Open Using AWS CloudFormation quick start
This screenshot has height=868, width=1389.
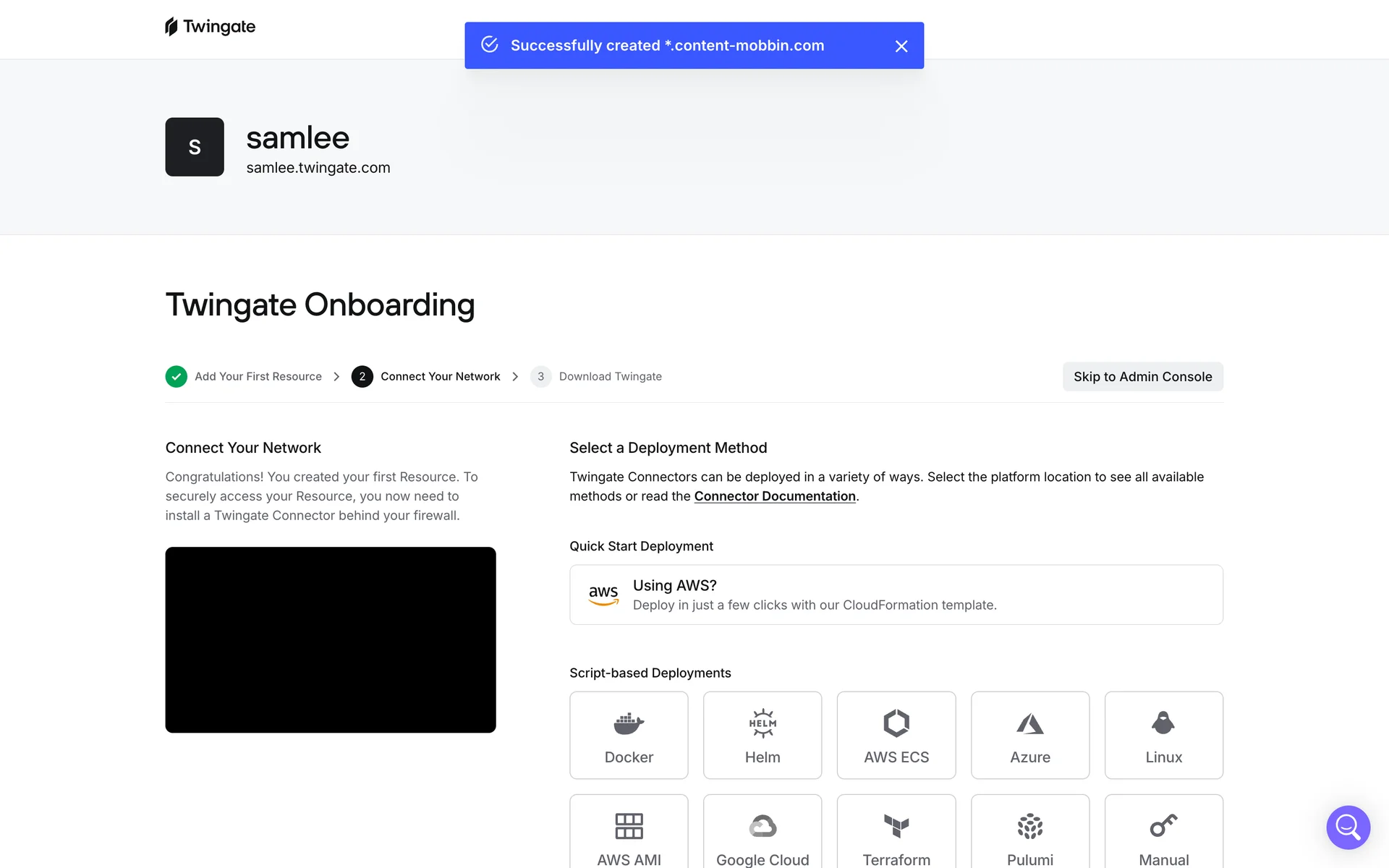[x=896, y=595]
